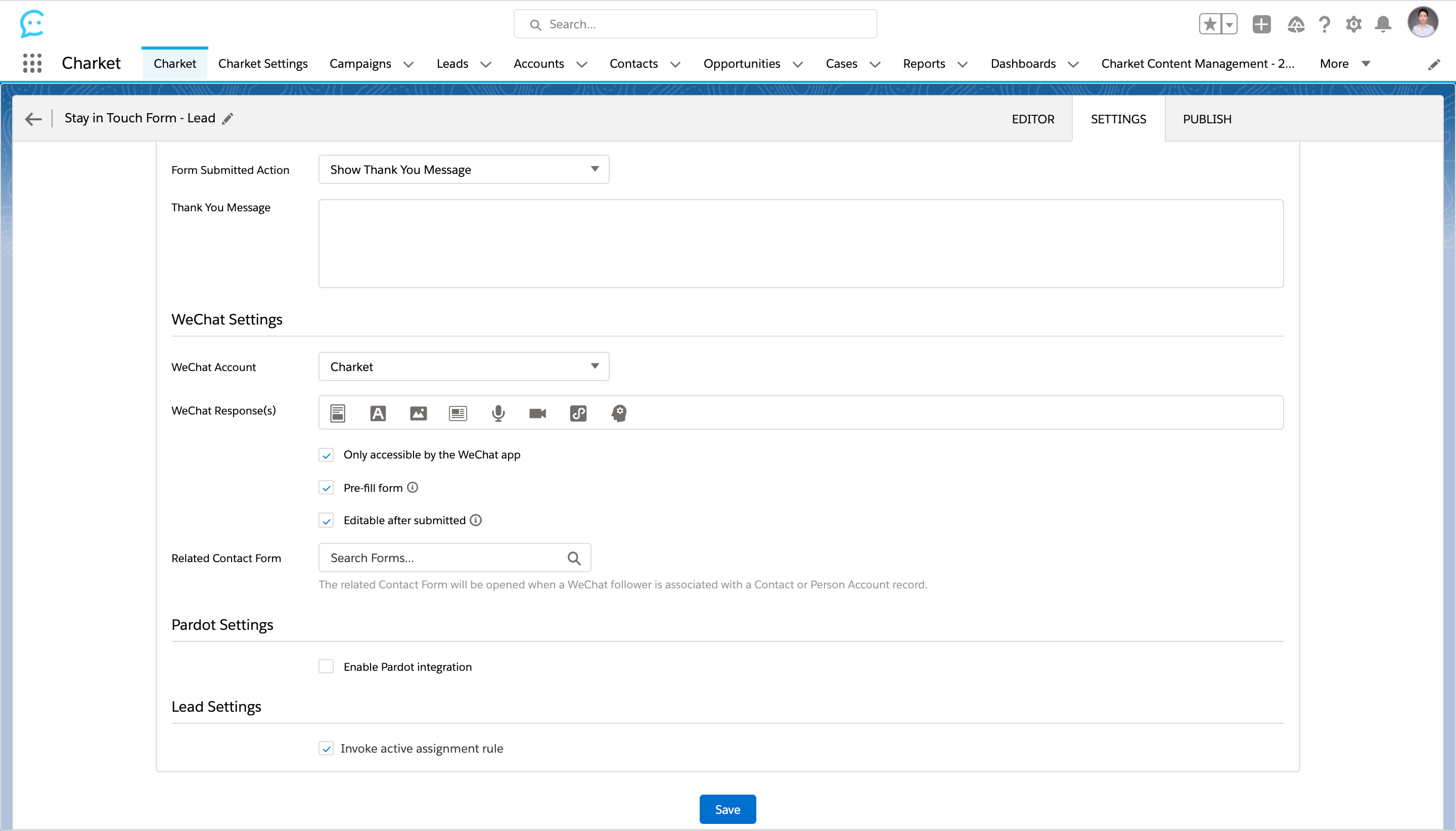
Task: Enable Pardot integration checkbox
Action: click(x=326, y=667)
